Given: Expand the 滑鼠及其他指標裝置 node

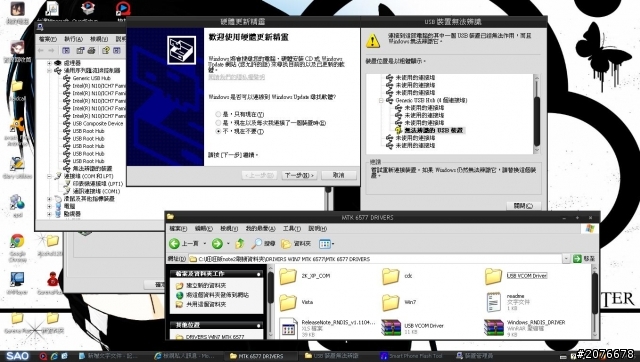Looking at the screenshot, I should 49,199.
